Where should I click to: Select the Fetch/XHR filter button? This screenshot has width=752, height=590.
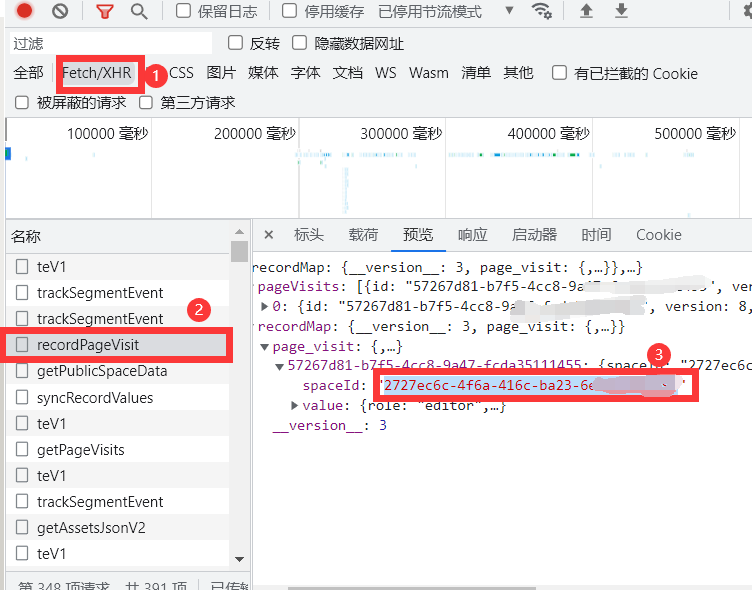point(96,73)
